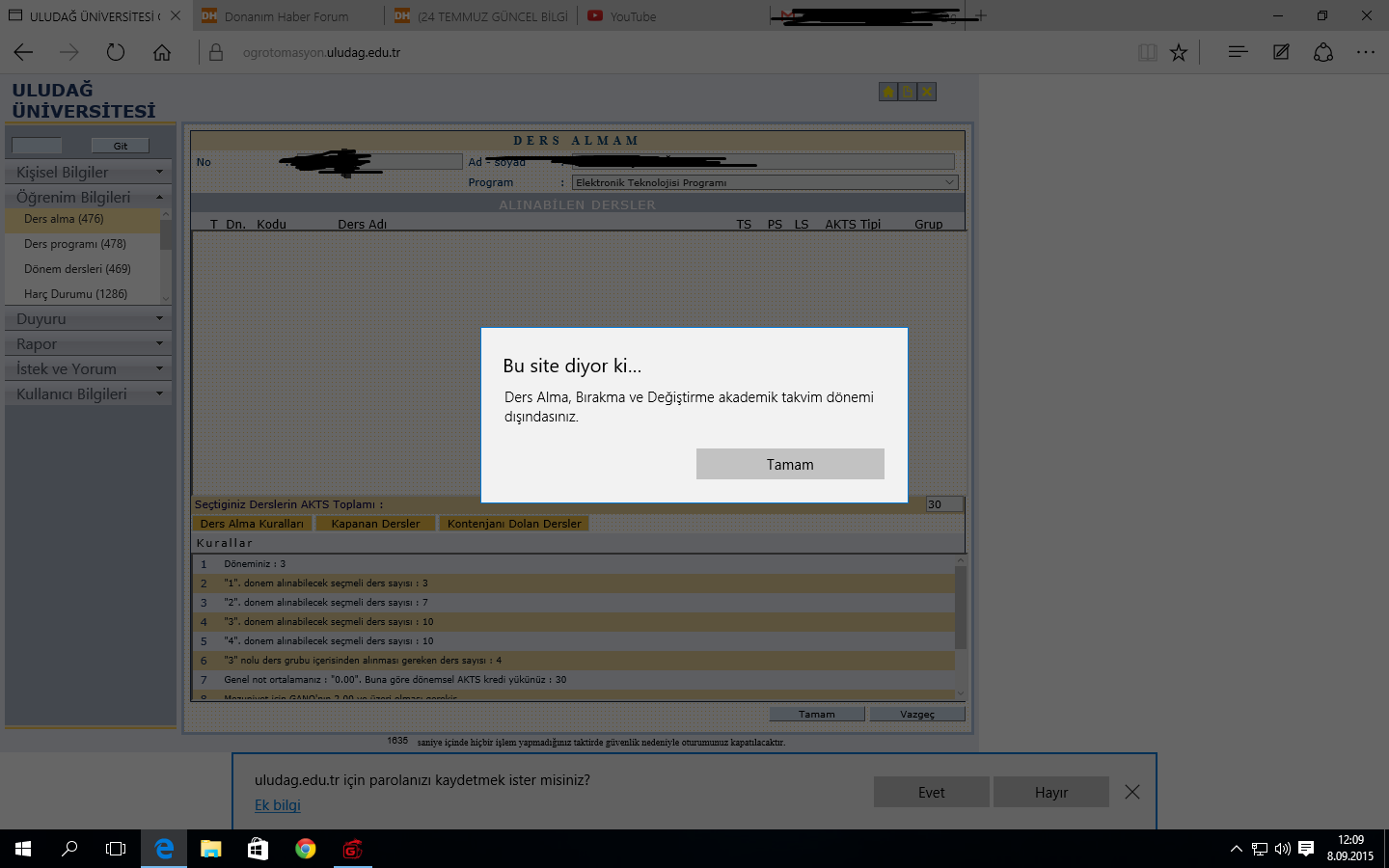Close the ULUDAĞ ÜNİVERSİTESİ tab

click(176, 15)
